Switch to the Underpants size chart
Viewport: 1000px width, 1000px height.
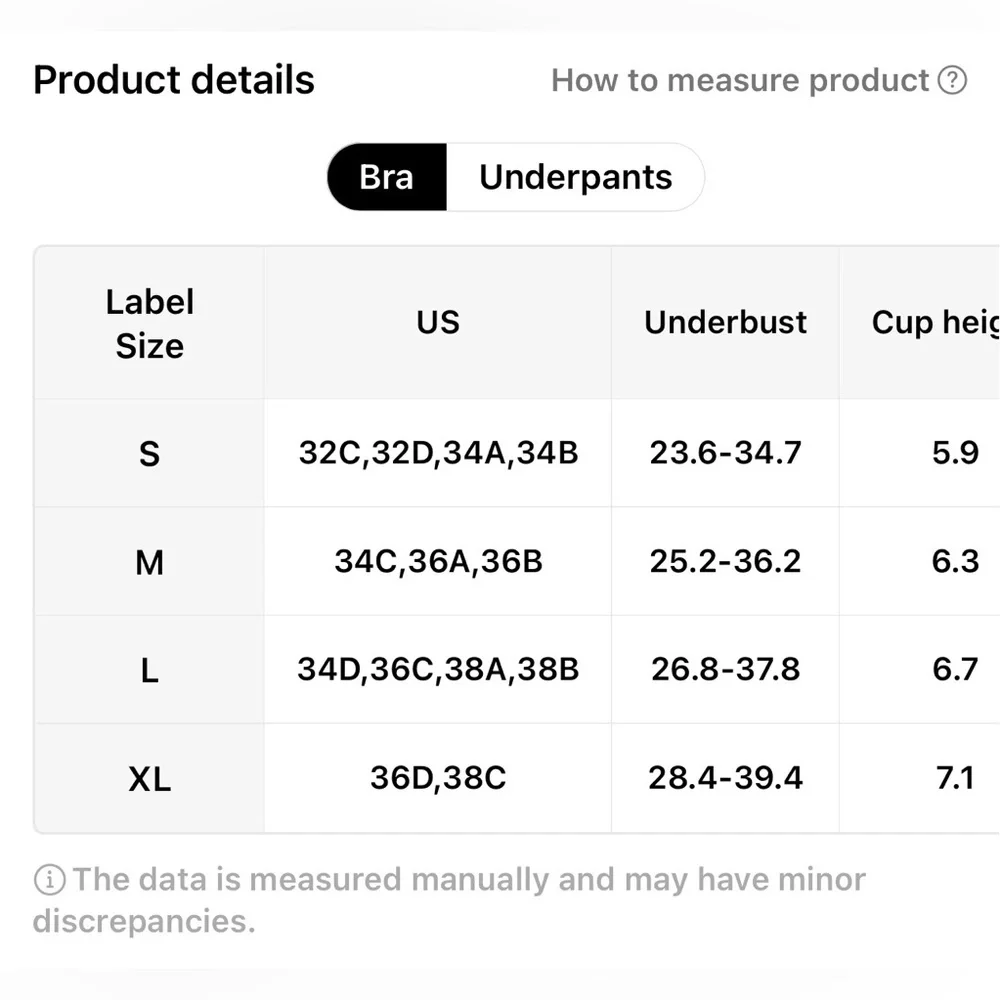pos(575,177)
